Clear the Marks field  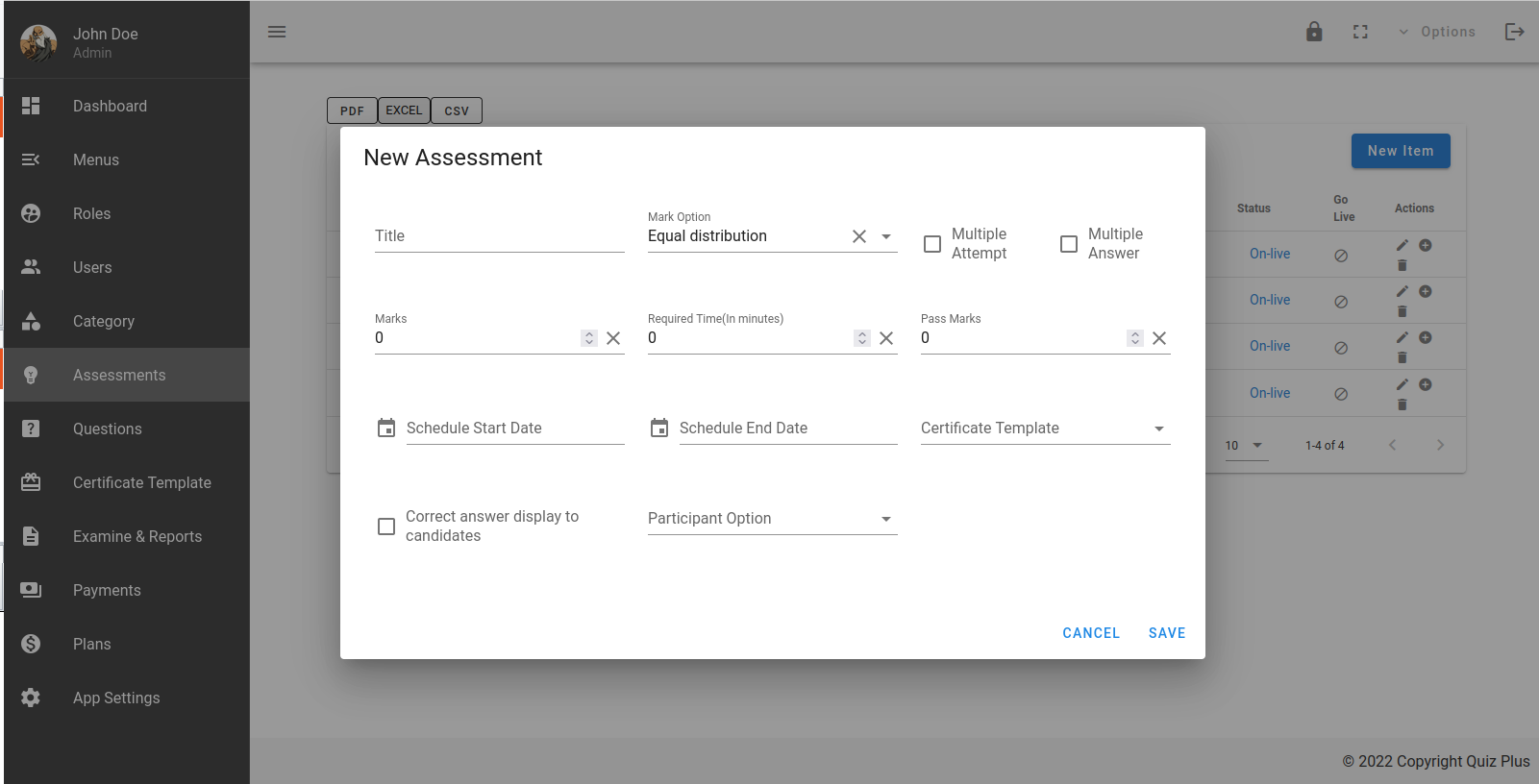pos(613,338)
